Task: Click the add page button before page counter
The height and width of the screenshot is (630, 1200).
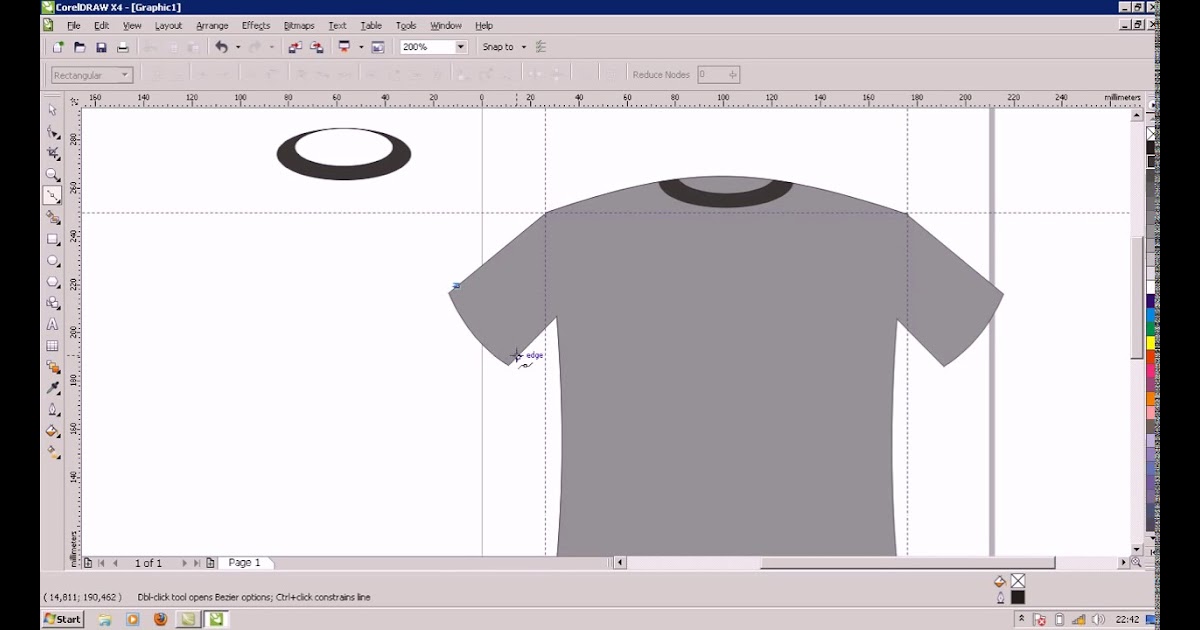Action: 89,563
